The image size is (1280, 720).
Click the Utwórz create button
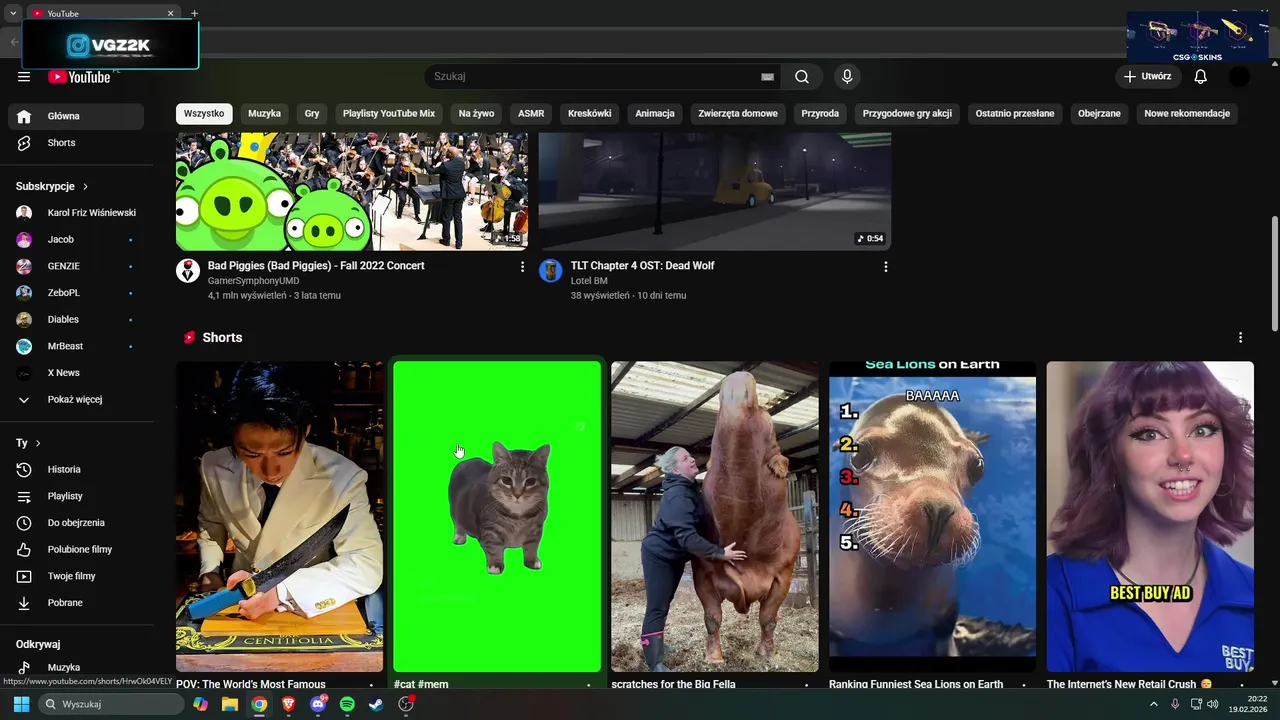[x=1147, y=77]
